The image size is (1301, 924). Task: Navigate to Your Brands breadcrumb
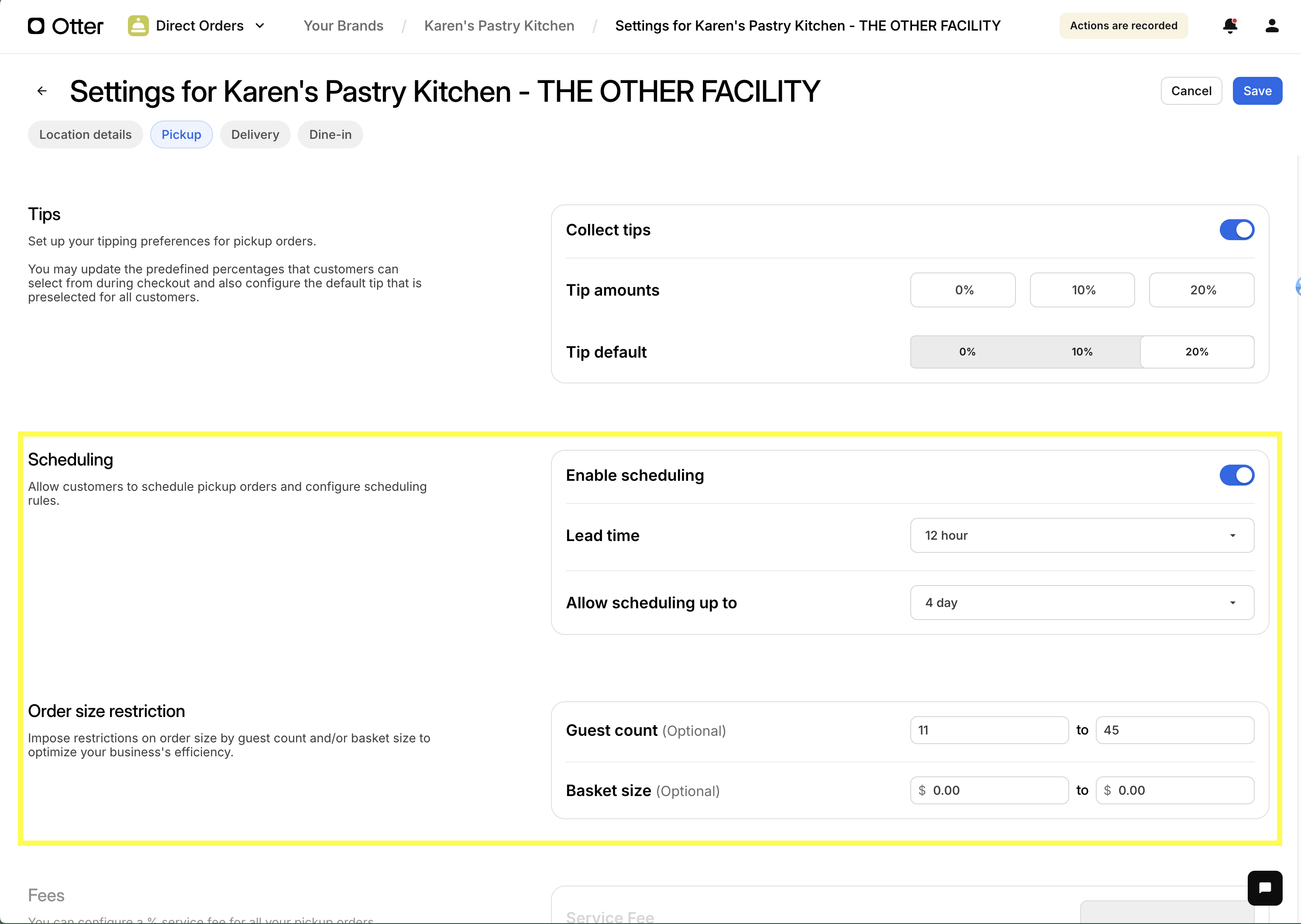tap(343, 26)
